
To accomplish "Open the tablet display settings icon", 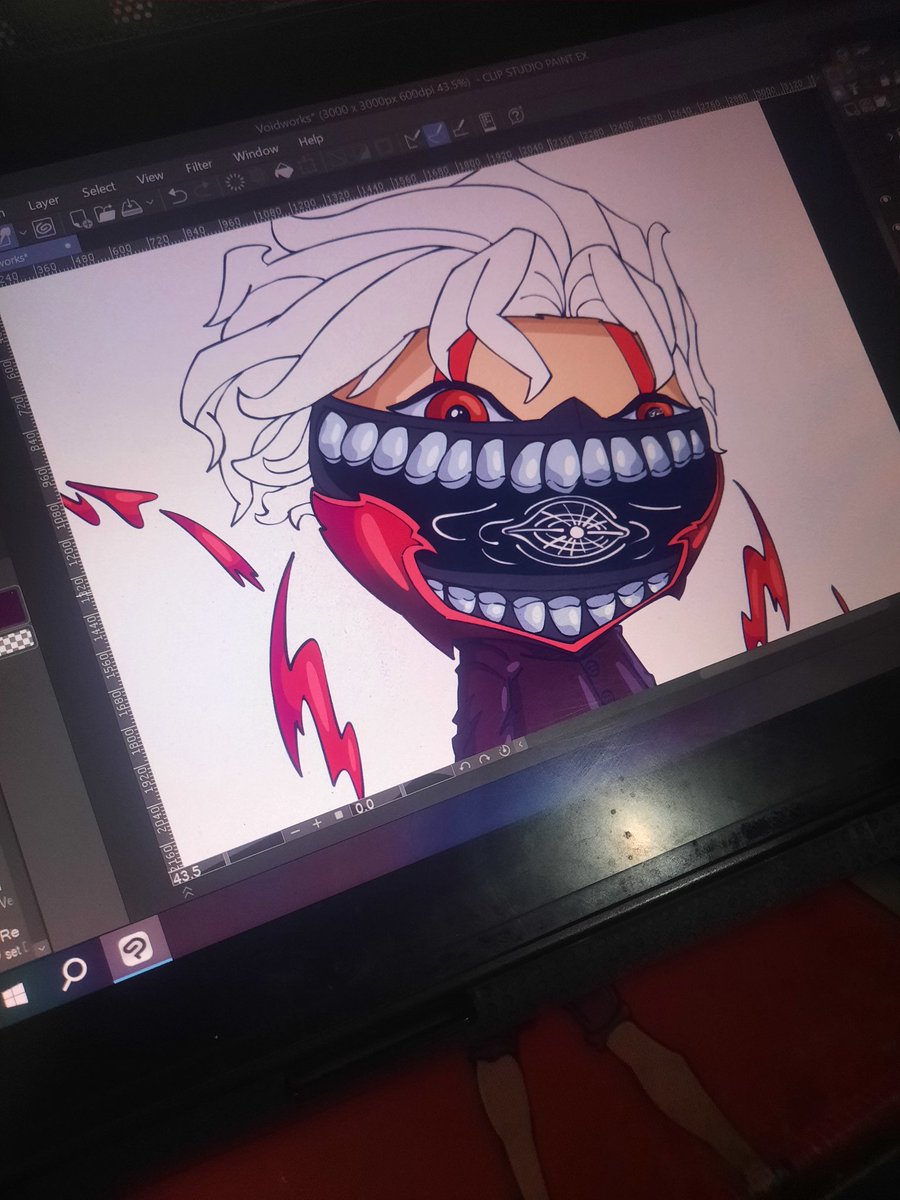I will point(488,121).
